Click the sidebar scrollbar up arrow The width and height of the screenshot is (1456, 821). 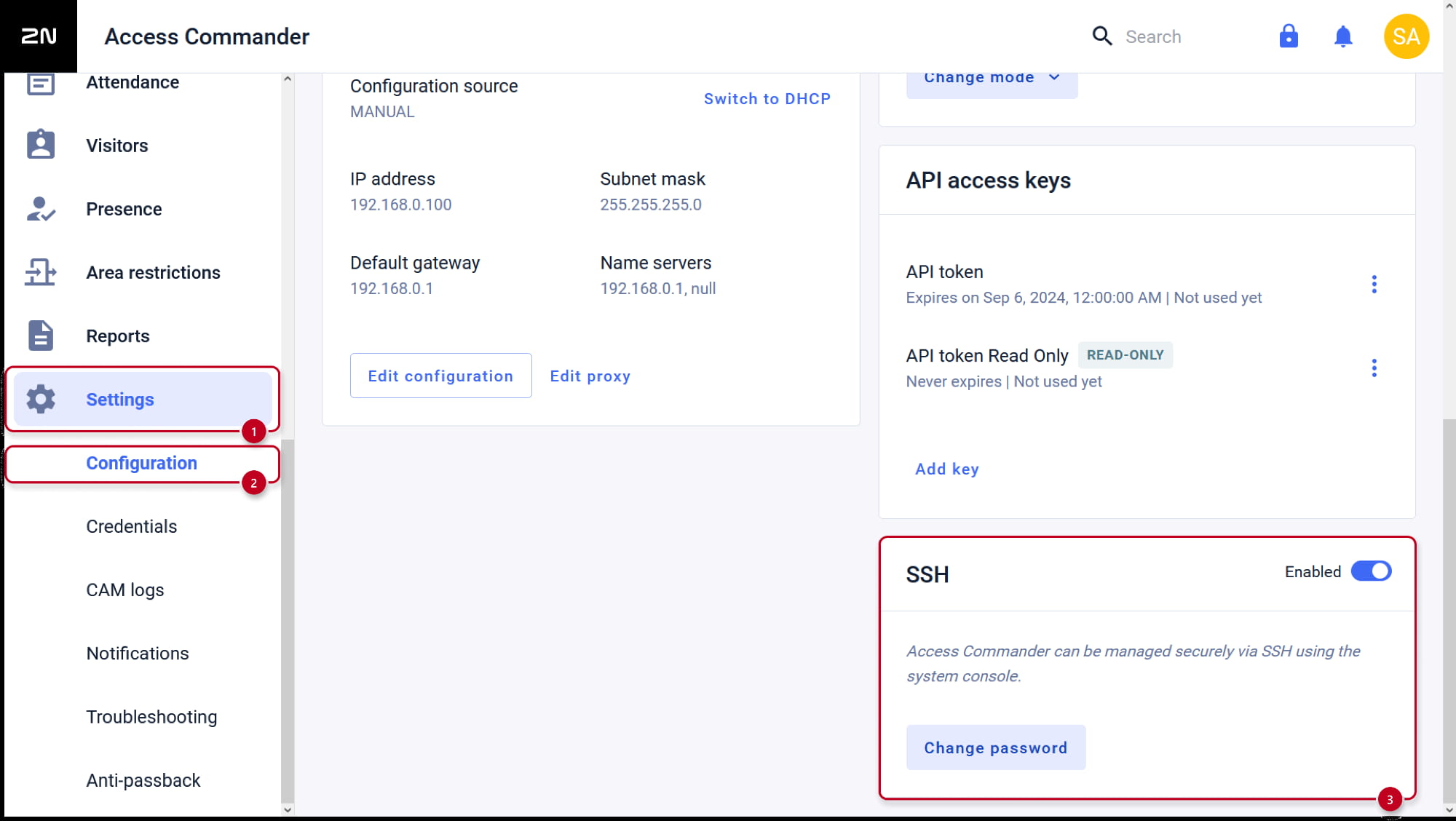coord(288,79)
